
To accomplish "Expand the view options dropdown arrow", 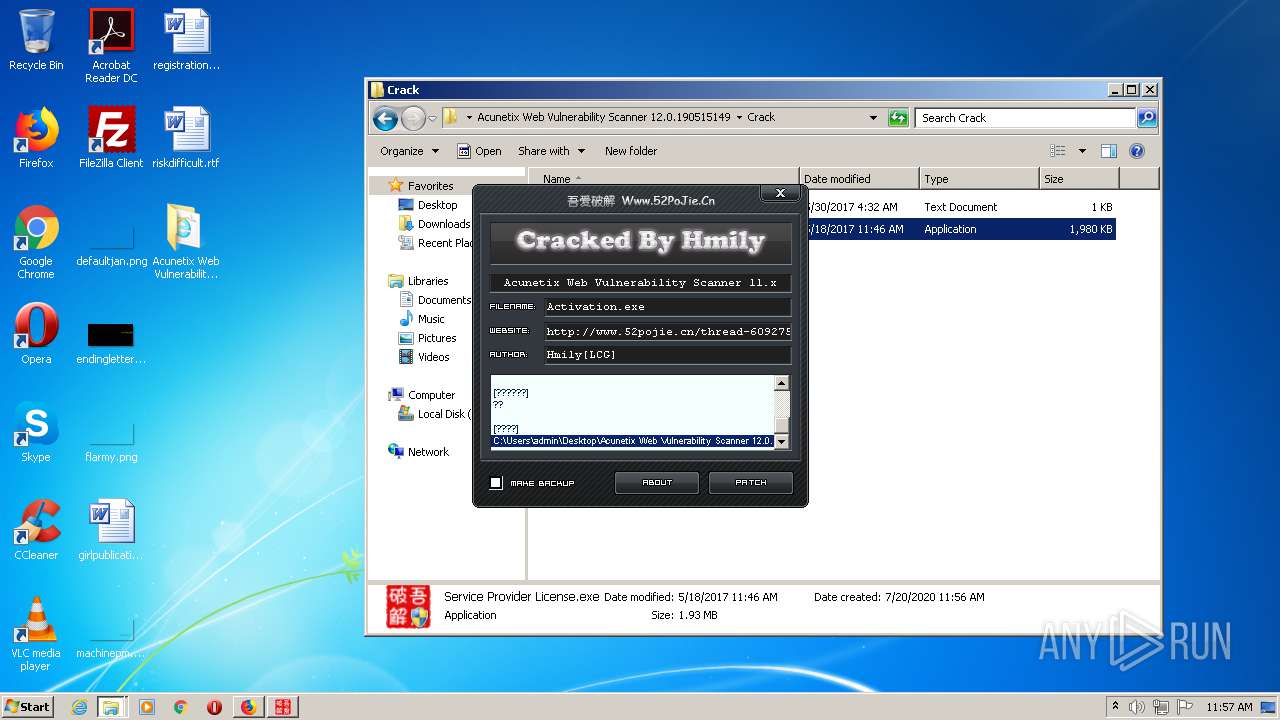I will tap(1082, 151).
